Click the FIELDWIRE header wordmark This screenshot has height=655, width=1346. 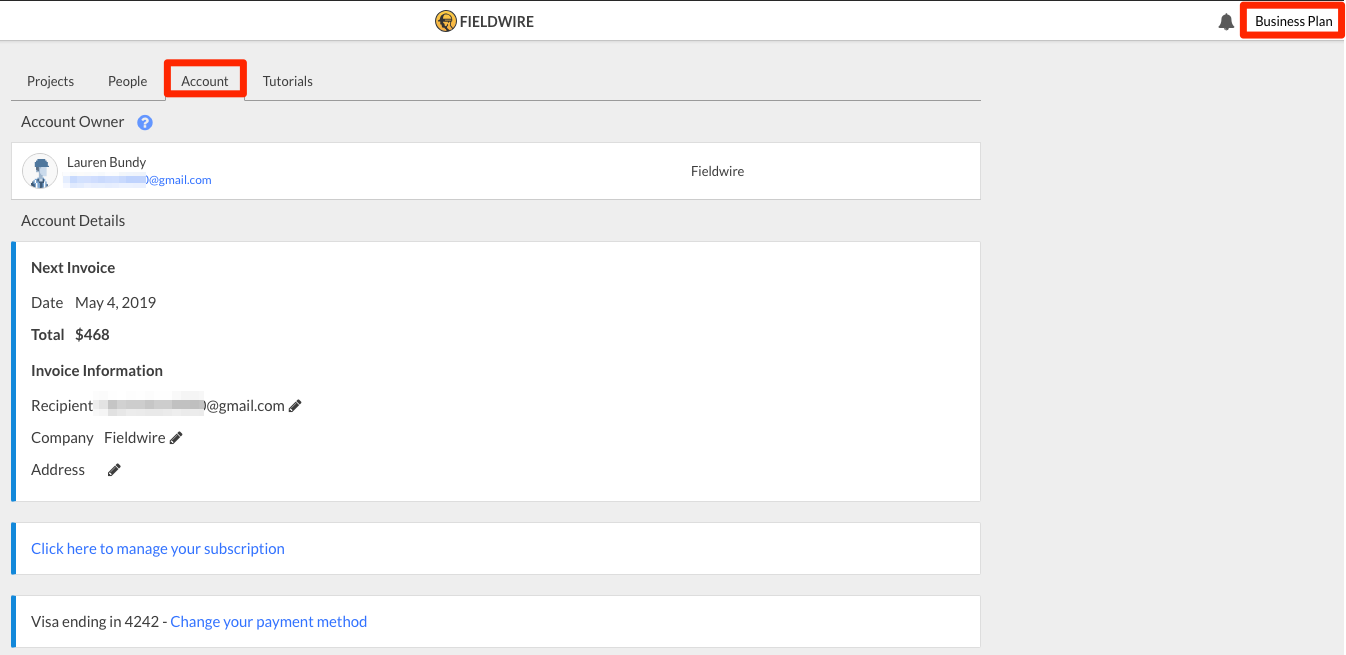(x=497, y=21)
